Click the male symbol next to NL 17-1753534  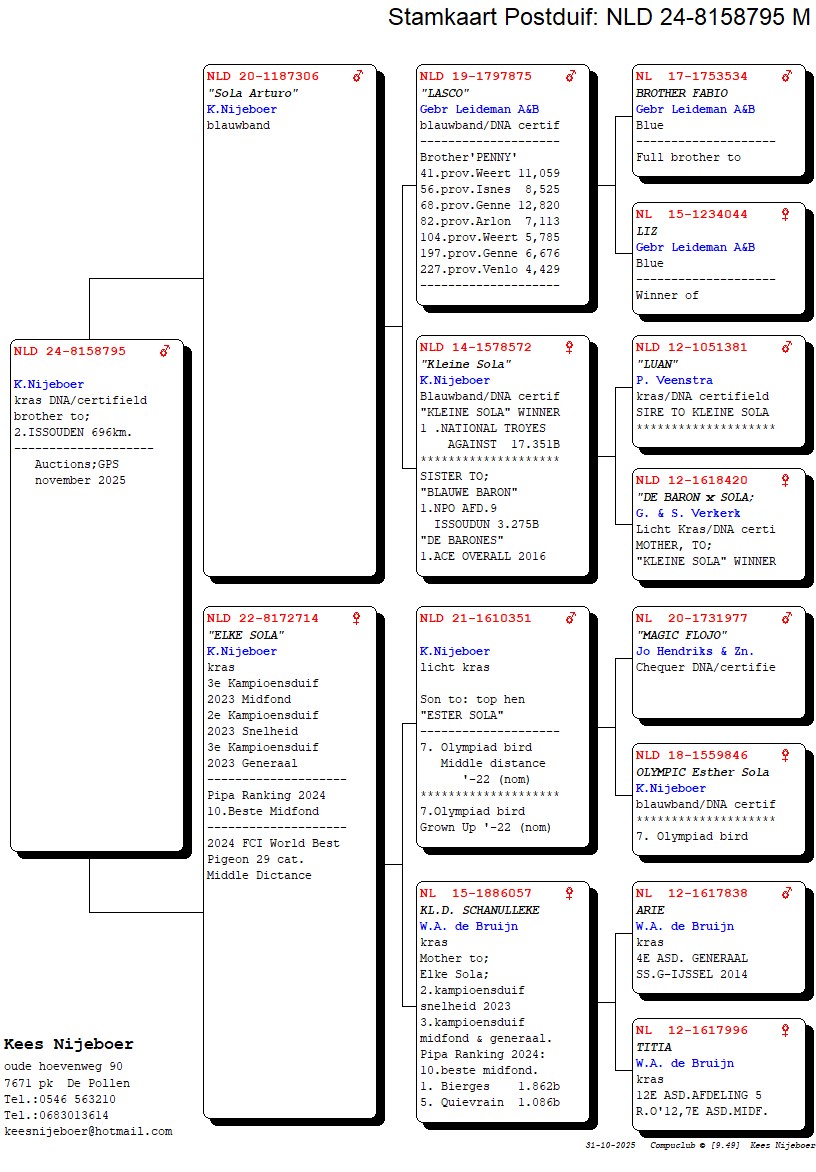pyautogui.click(x=786, y=76)
